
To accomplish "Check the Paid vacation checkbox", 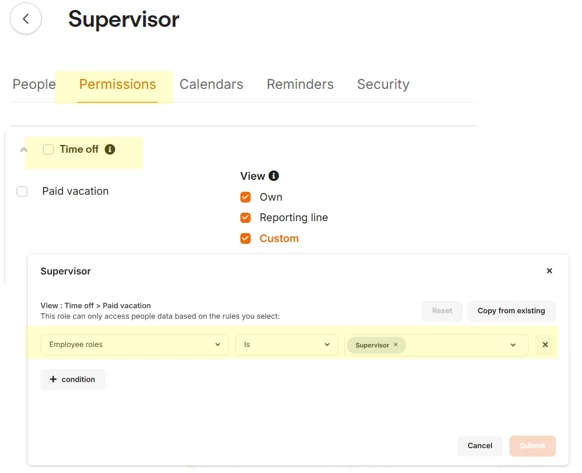I will [22, 191].
